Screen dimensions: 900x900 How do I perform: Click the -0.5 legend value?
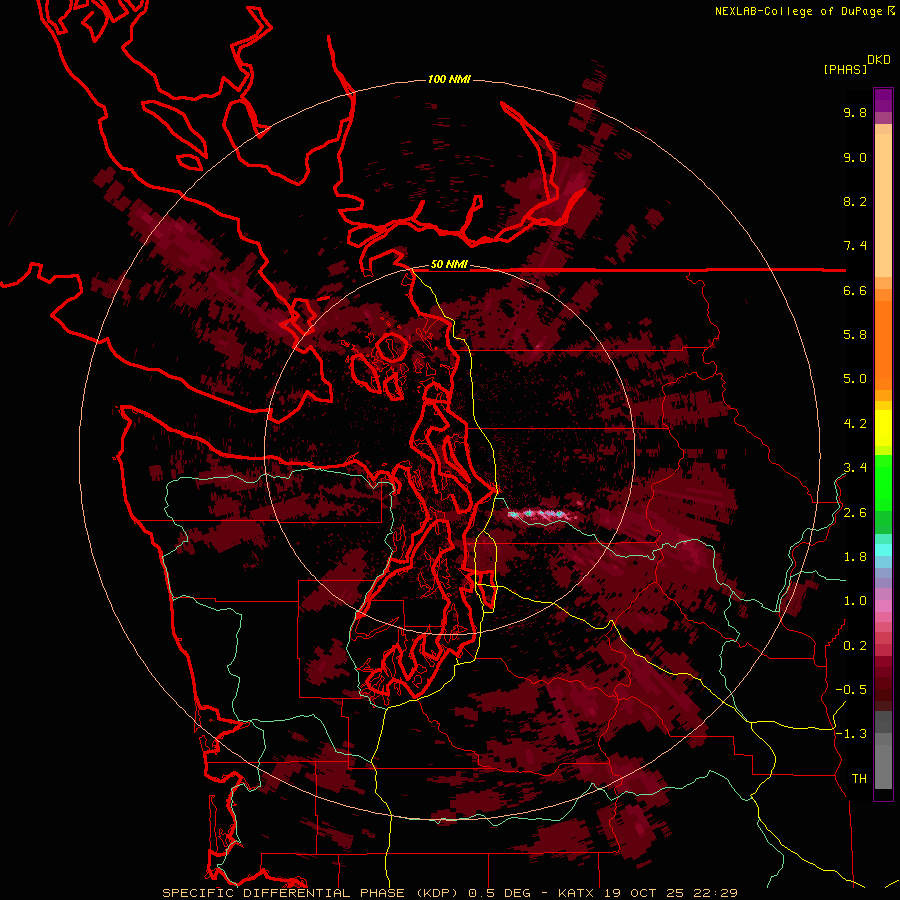click(851, 690)
